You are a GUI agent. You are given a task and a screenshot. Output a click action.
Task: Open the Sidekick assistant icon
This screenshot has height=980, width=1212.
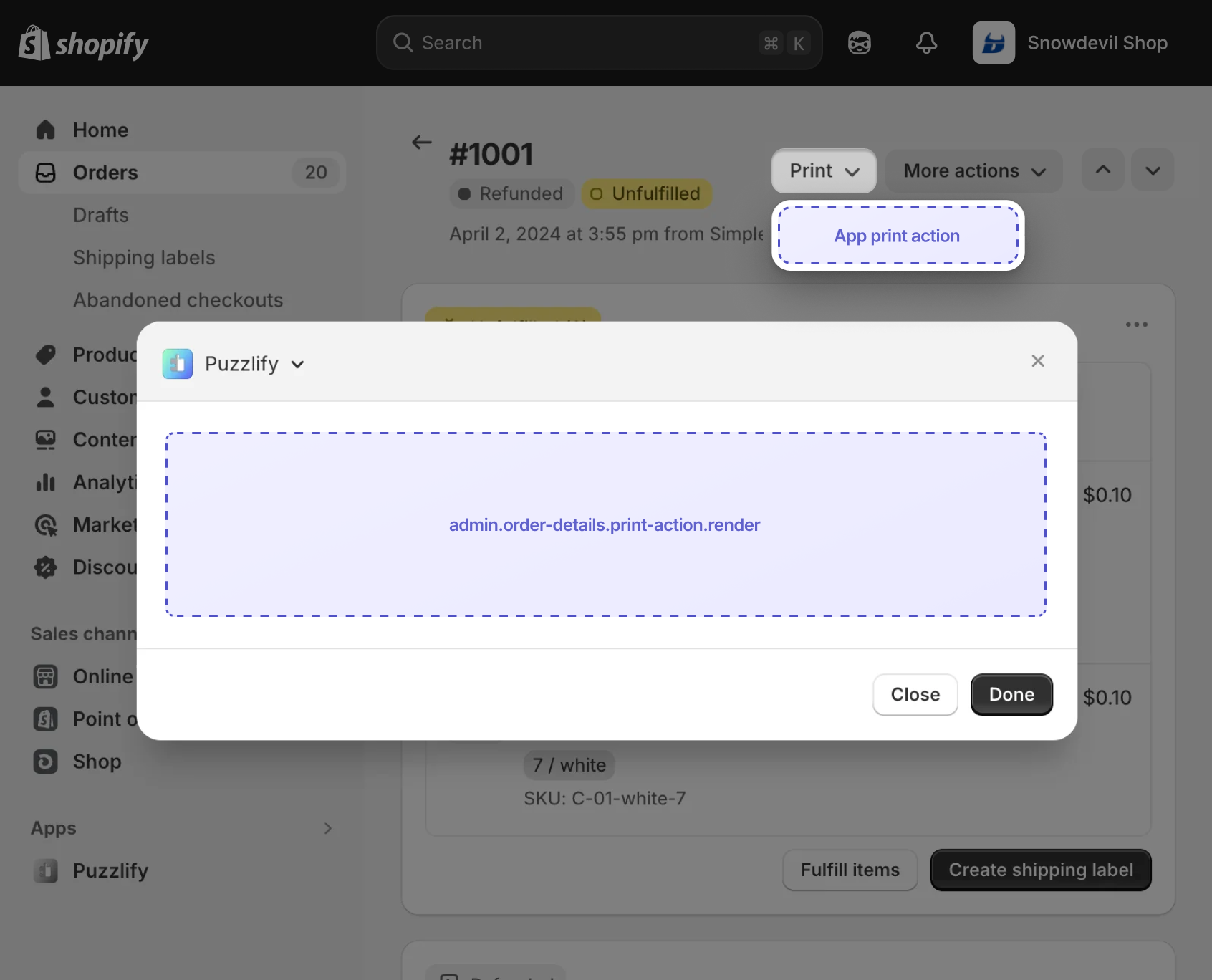pos(859,43)
